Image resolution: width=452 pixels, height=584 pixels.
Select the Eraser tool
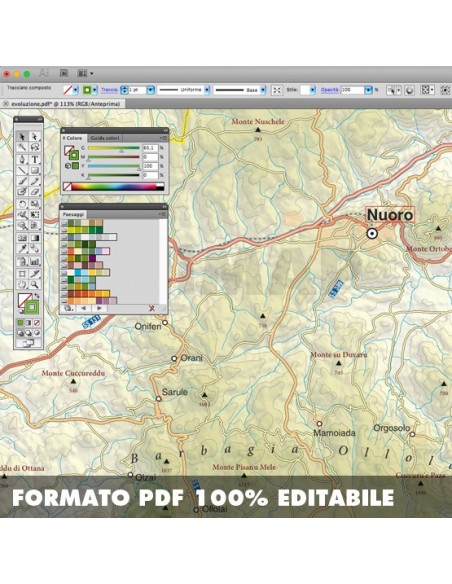[x=35, y=191]
